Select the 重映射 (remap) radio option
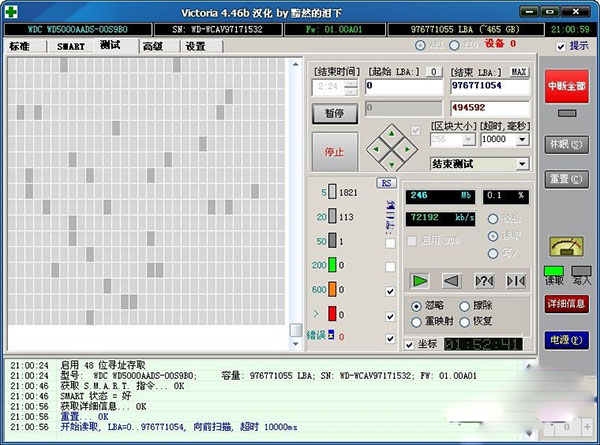This screenshot has width=600, height=445. 418,322
